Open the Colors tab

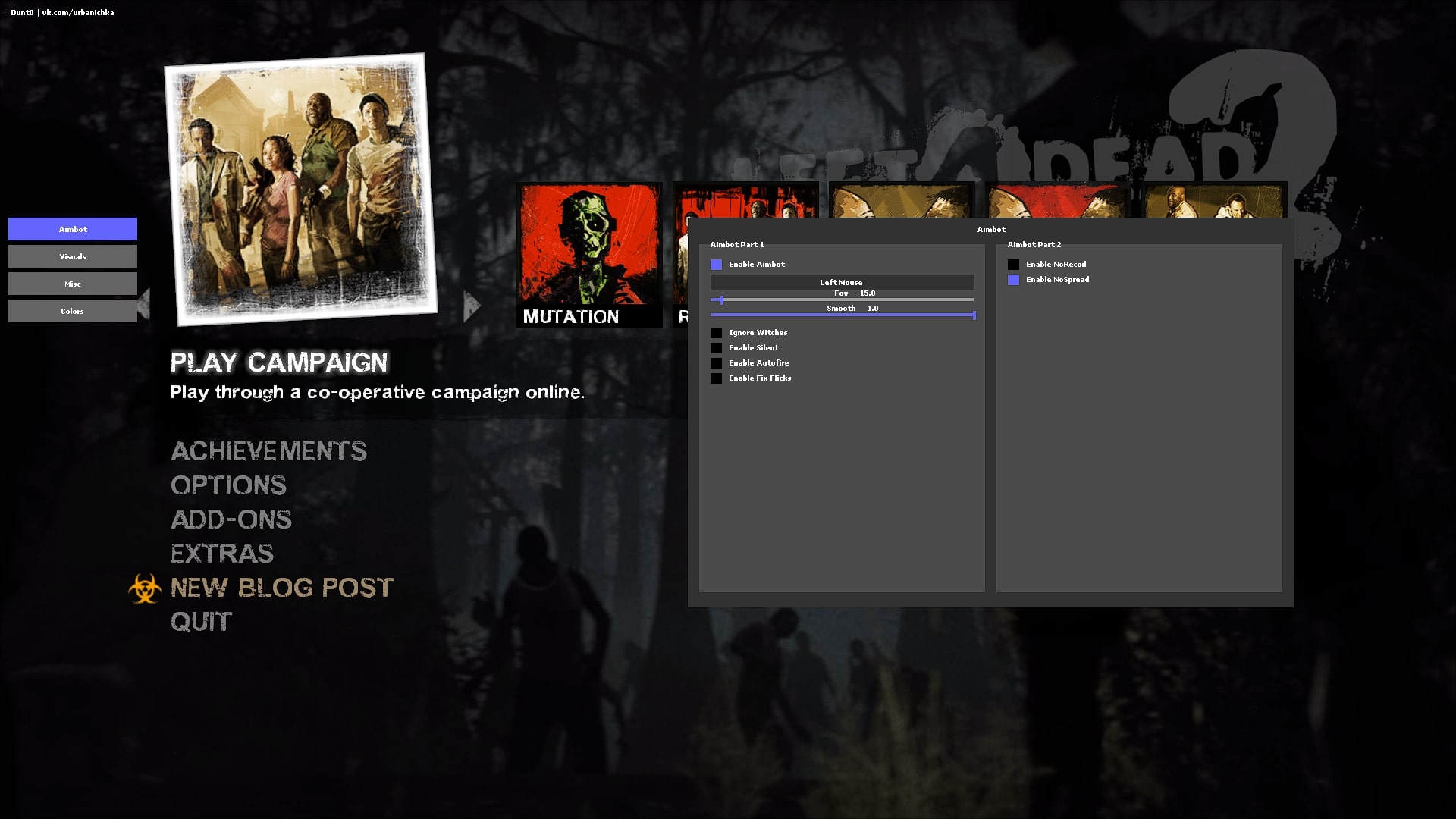coord(73,311)
